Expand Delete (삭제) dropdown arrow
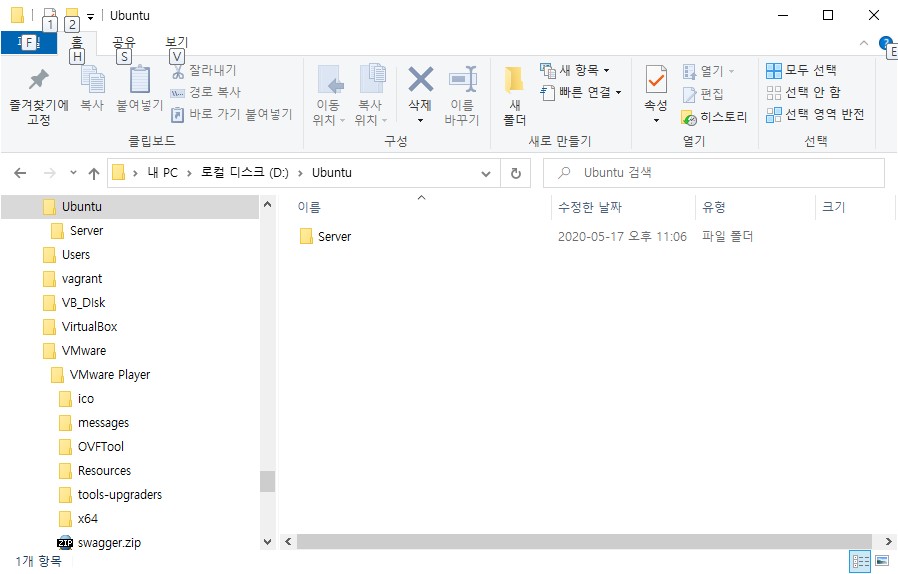Viewport: 898px width, 574px height. (420, 120)
